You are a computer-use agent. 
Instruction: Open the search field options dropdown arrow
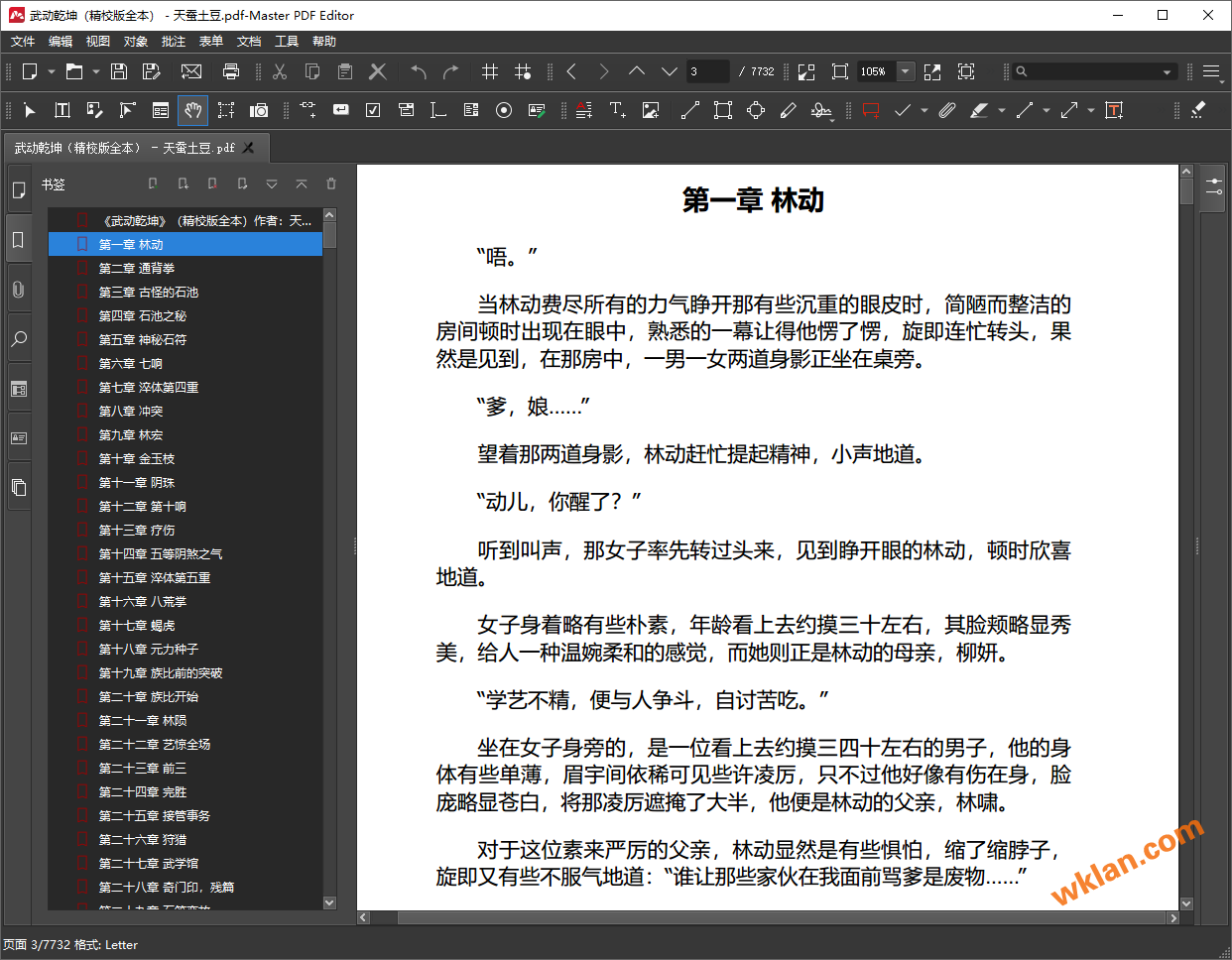1167,71
